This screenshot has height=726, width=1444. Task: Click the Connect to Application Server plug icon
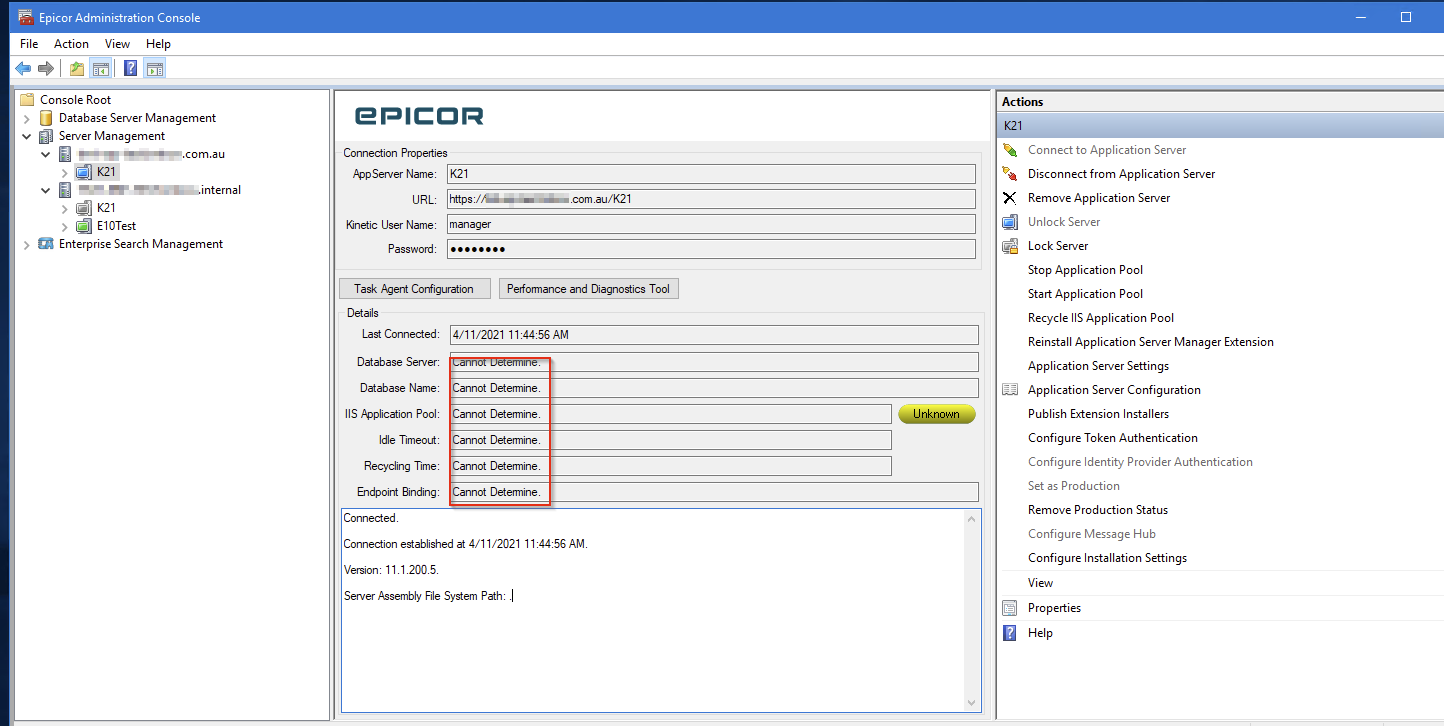(1010, 150)
